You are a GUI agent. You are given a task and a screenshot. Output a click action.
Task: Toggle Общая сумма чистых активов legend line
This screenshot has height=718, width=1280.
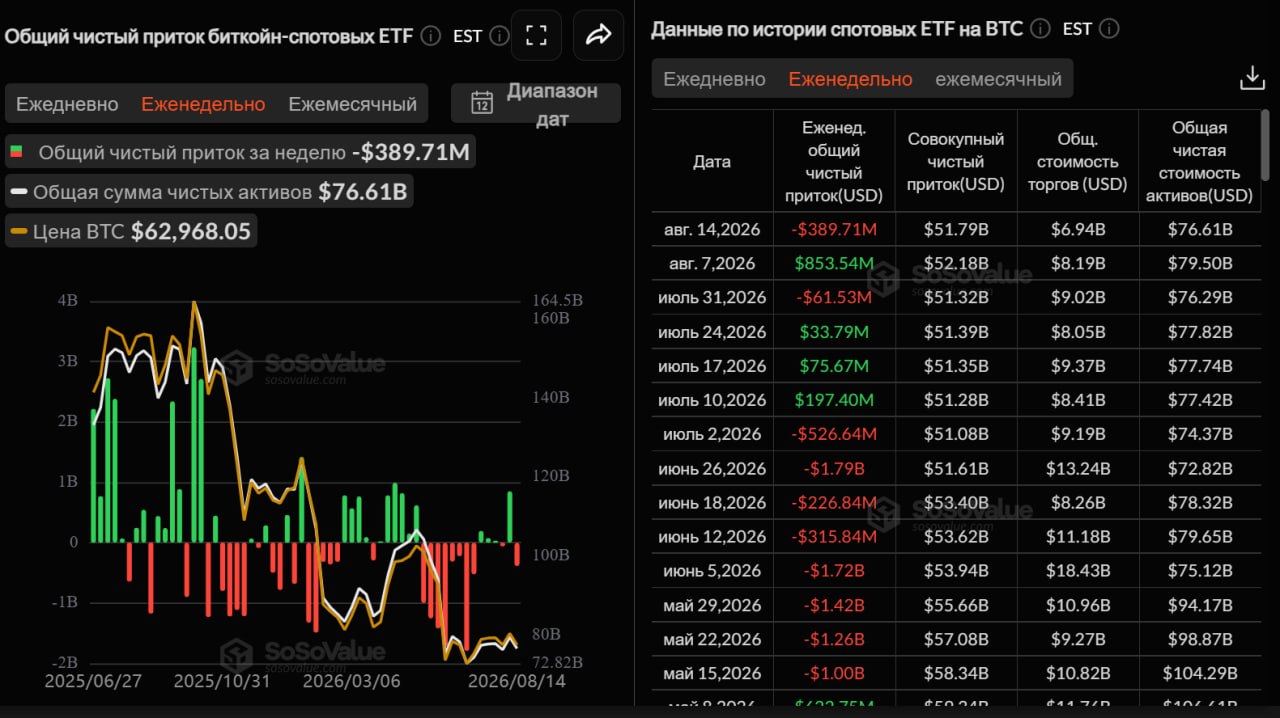pos(209,192)
